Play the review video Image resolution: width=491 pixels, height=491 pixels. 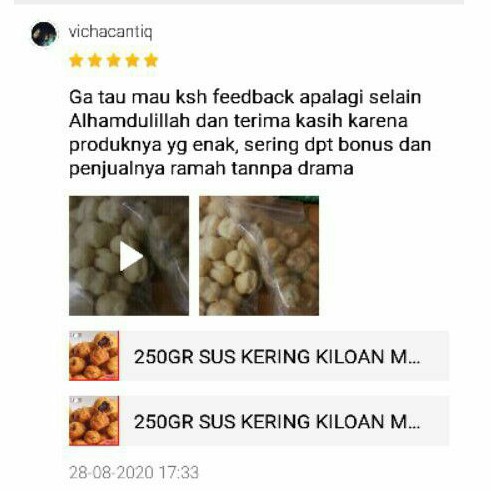coord(129,256)
